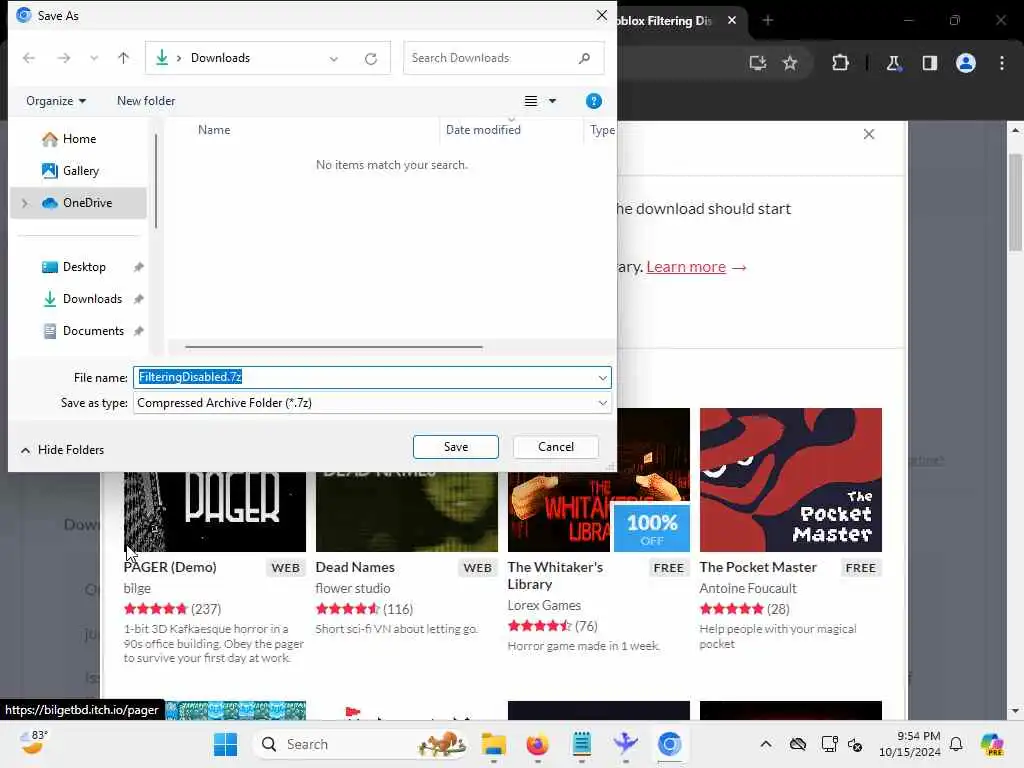Open dialog Help icon
The height and width of the screenshot is (768, 1024).
click(594, 101)
